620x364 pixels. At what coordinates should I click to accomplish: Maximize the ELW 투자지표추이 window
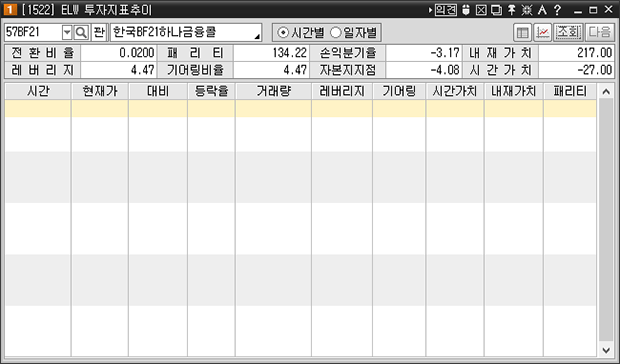(x=593, y=10)
